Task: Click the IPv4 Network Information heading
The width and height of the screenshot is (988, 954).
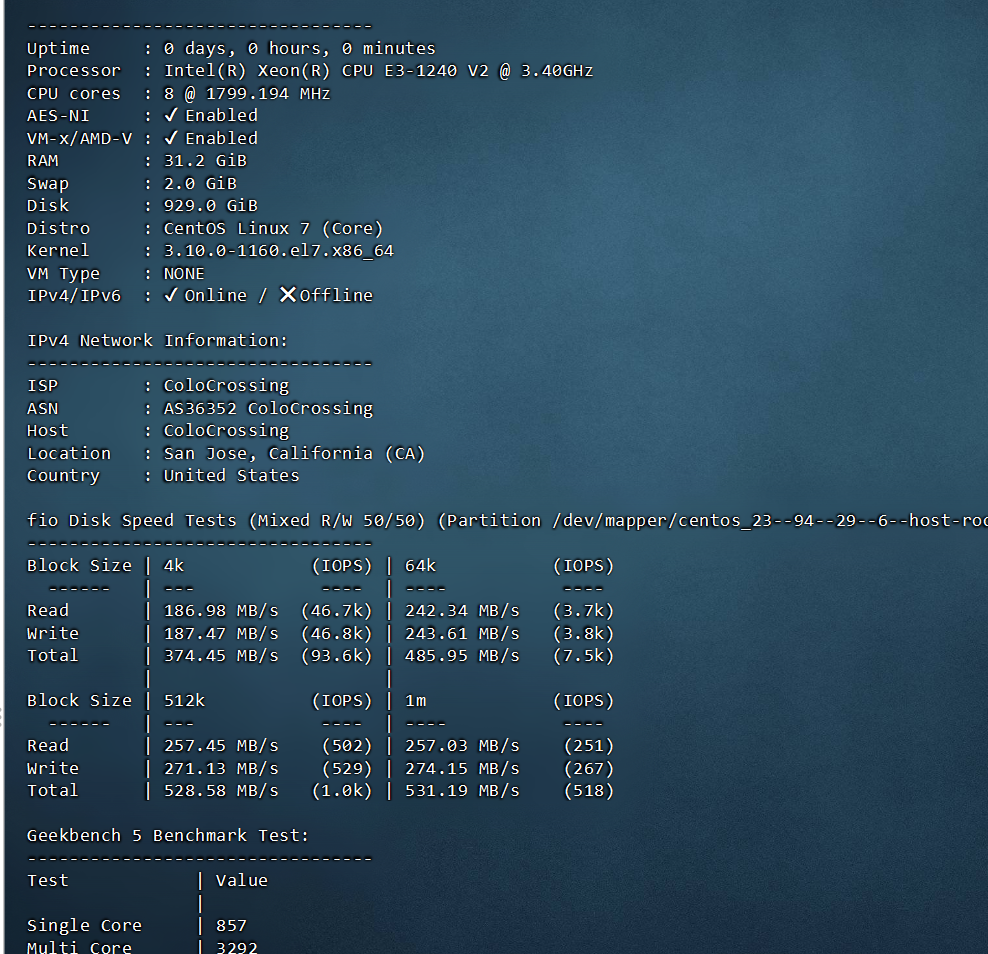Action: coord(157,341)
